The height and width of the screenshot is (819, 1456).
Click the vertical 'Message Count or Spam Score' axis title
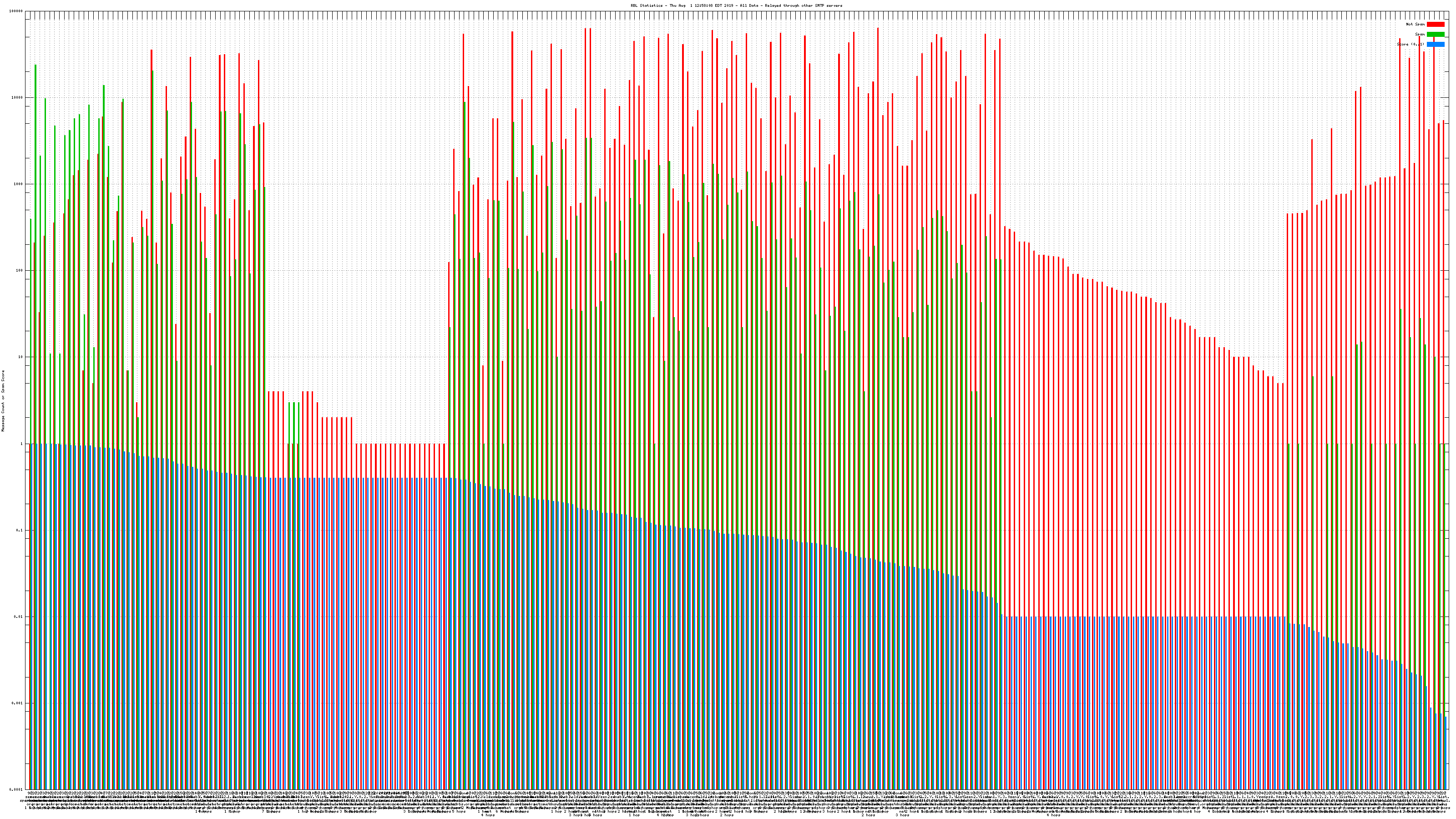(x=3, y=401)
